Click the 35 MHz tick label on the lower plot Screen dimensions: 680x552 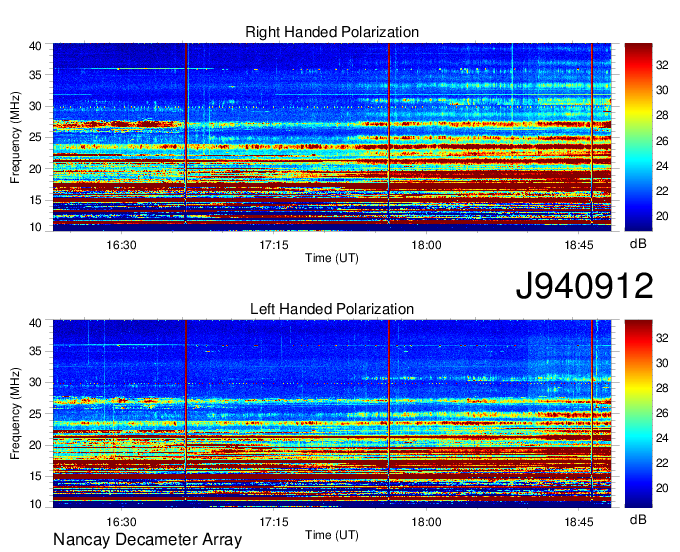pyautogui.click(x=36, y=351)
